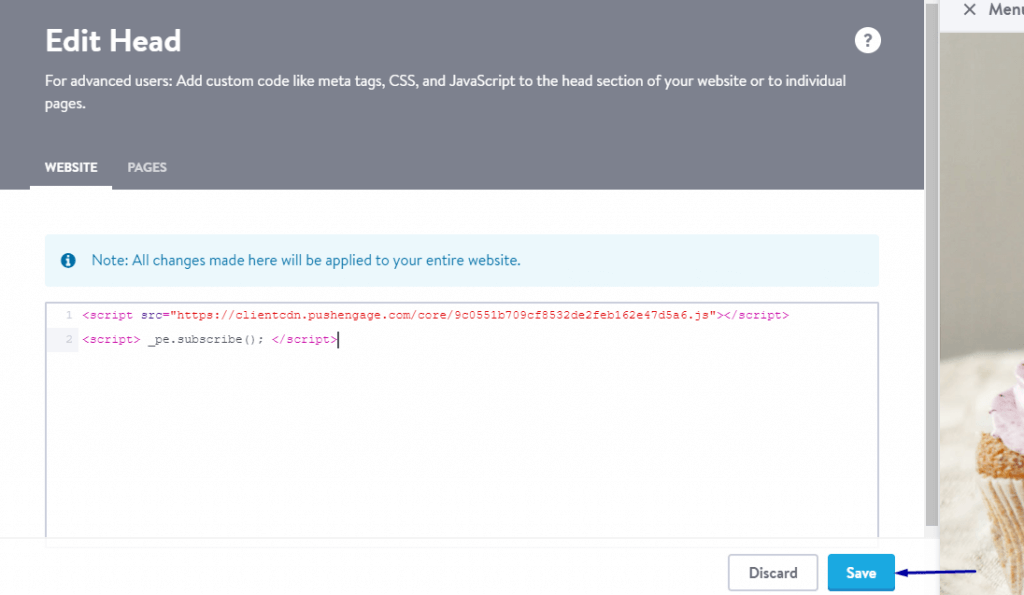The image size is (1024, 595).
Task: Click the Menu label in the preview header
Action: (1006, 9)
